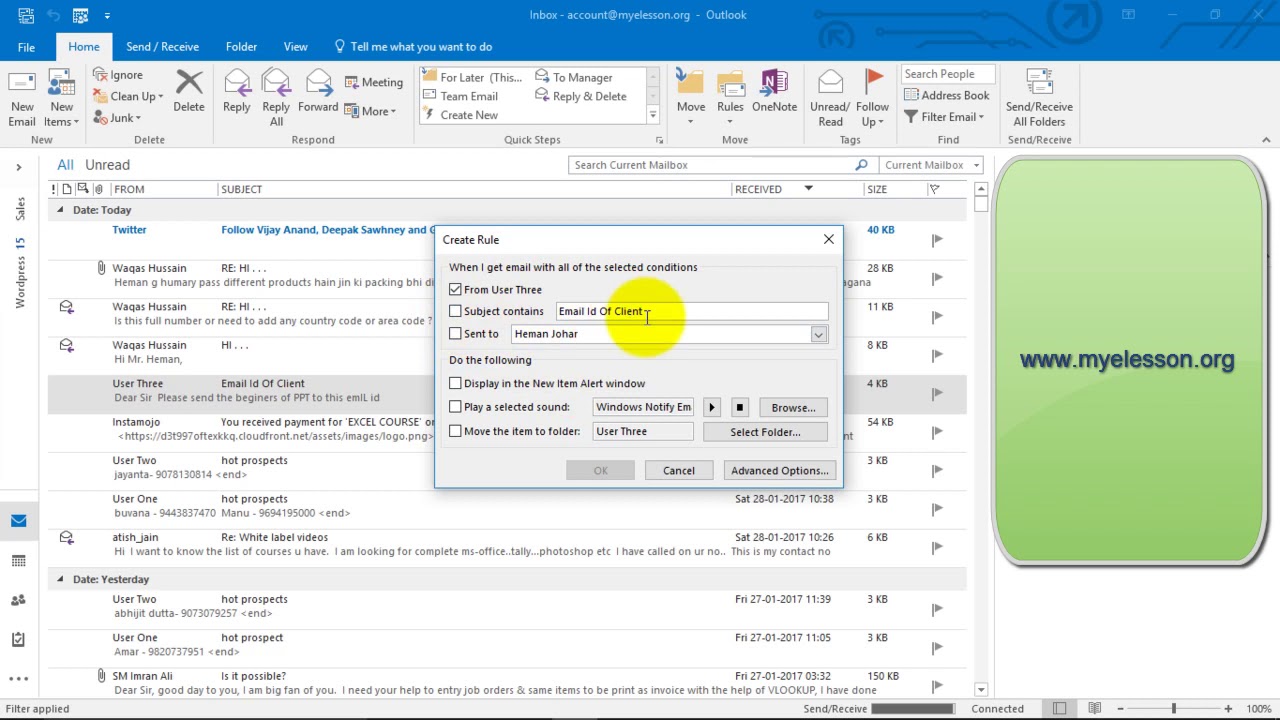Close the Create Rule dialog
Screen dimensions: 1280x720
[828, 239]
